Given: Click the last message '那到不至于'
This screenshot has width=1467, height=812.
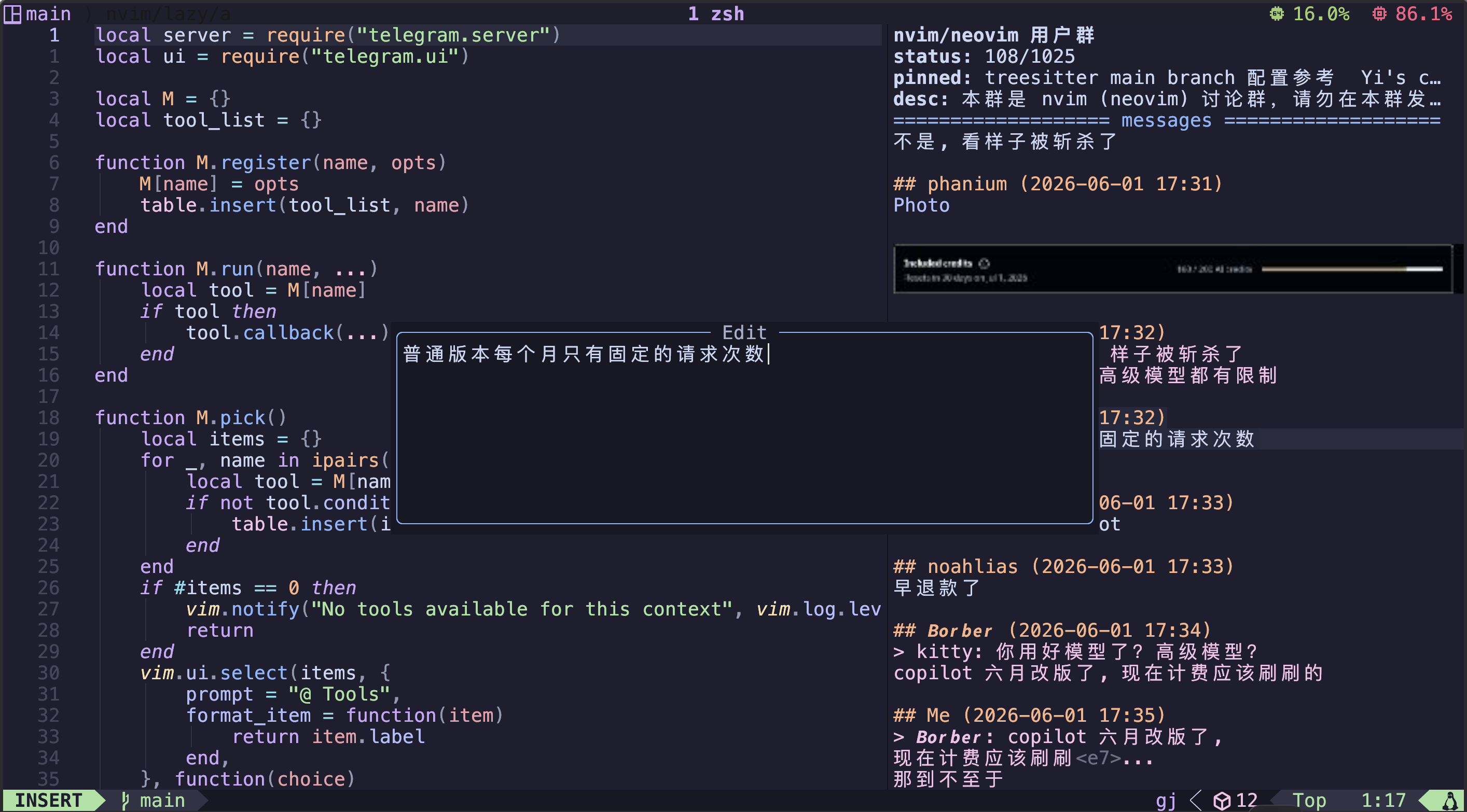Looking at the screenshot, I should (948, 779).
